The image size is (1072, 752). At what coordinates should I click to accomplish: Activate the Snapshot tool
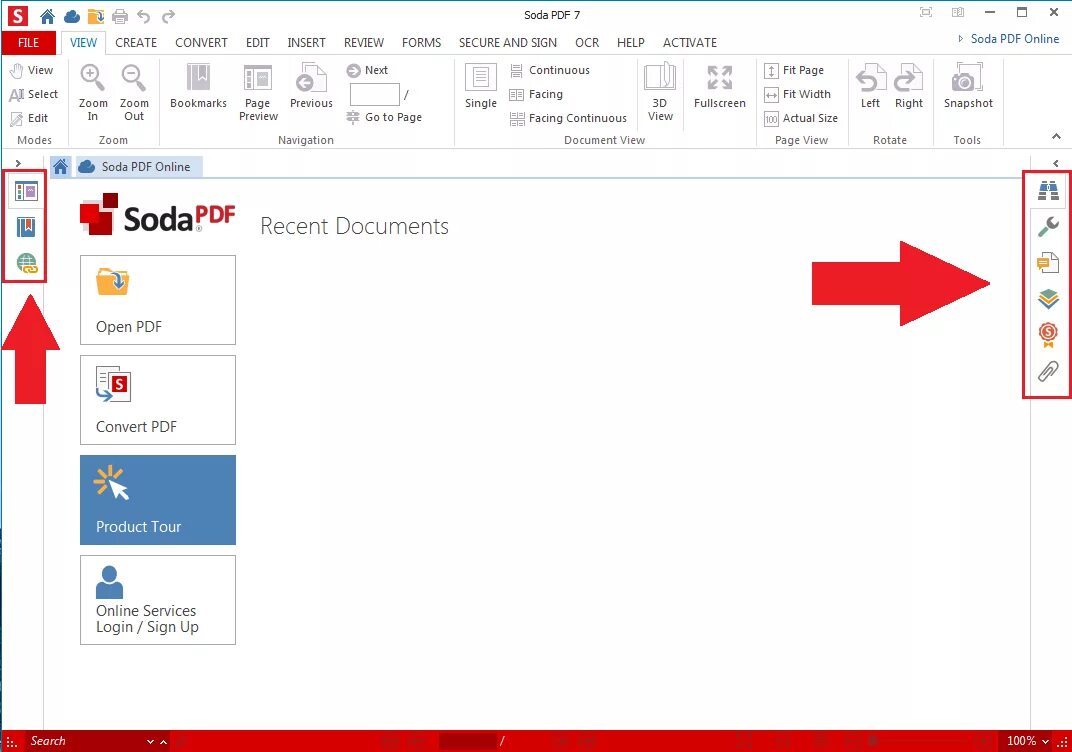pyautogui.click(x=968, y=86)
